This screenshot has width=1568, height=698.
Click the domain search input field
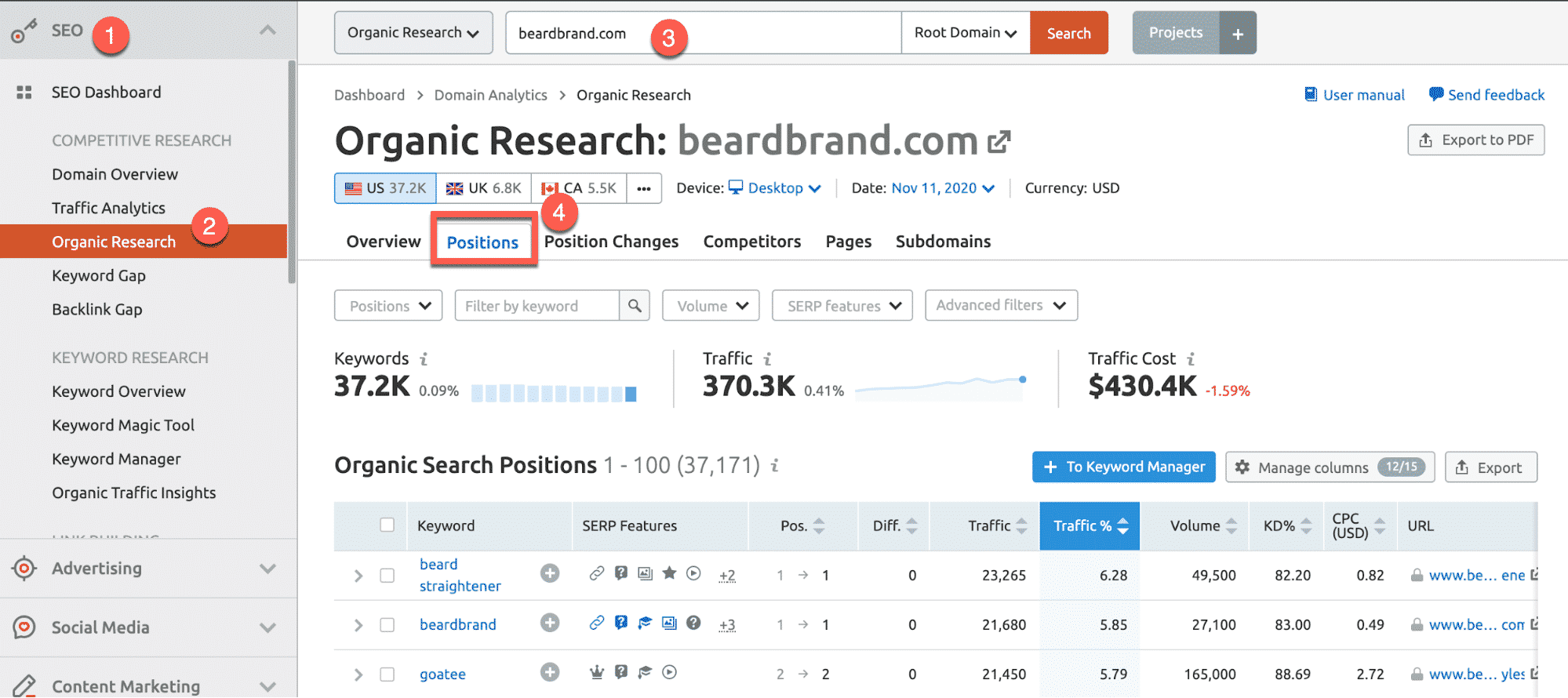click(703, 33)
